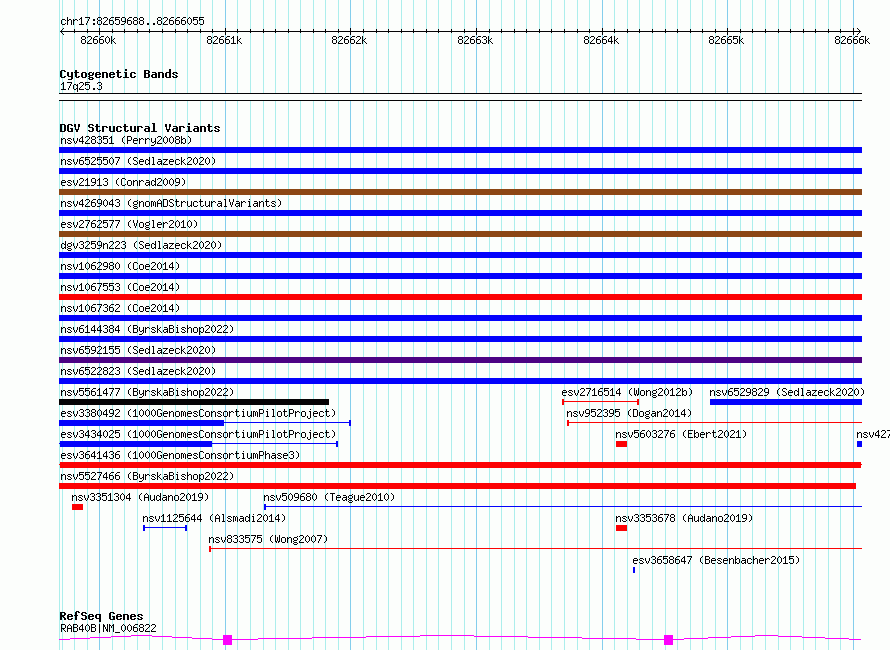The height and width of the screenshot is (650, 890).
Task: Click the blue bar under nsv6529829 (Sedlazeck2020)
Action: 785,402
